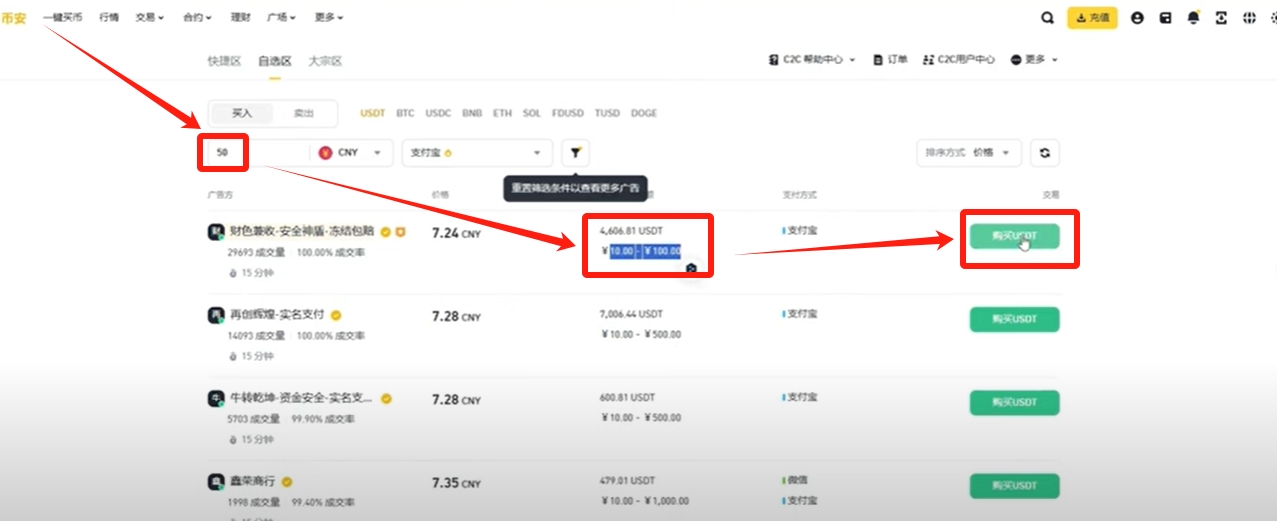Click the filter funnel icon
This screenshot has width=1277, height=521.
pyautogui.click(x=576, y=153)
